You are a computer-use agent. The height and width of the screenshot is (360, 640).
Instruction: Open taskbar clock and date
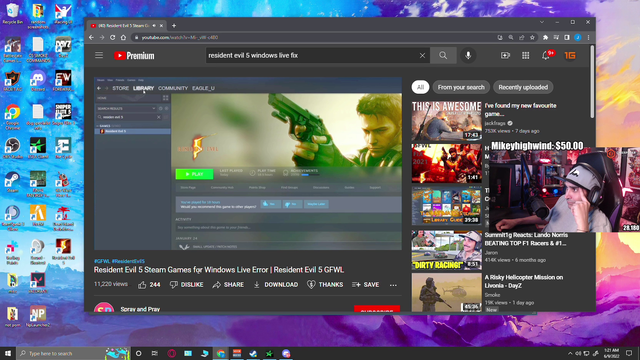tap(611, 353)
